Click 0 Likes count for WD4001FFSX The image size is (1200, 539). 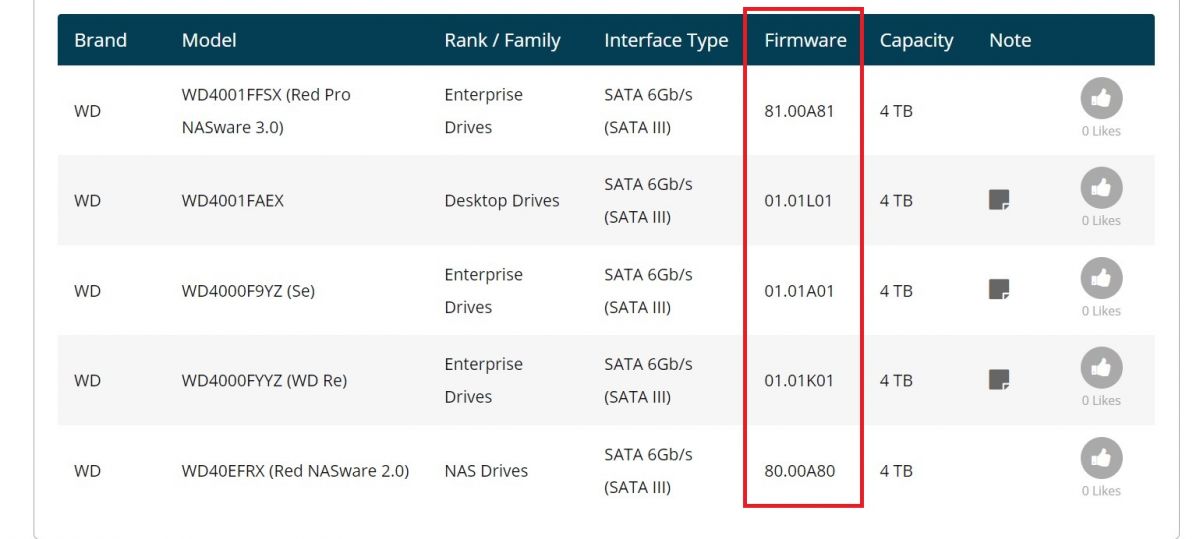[1101, 131]
